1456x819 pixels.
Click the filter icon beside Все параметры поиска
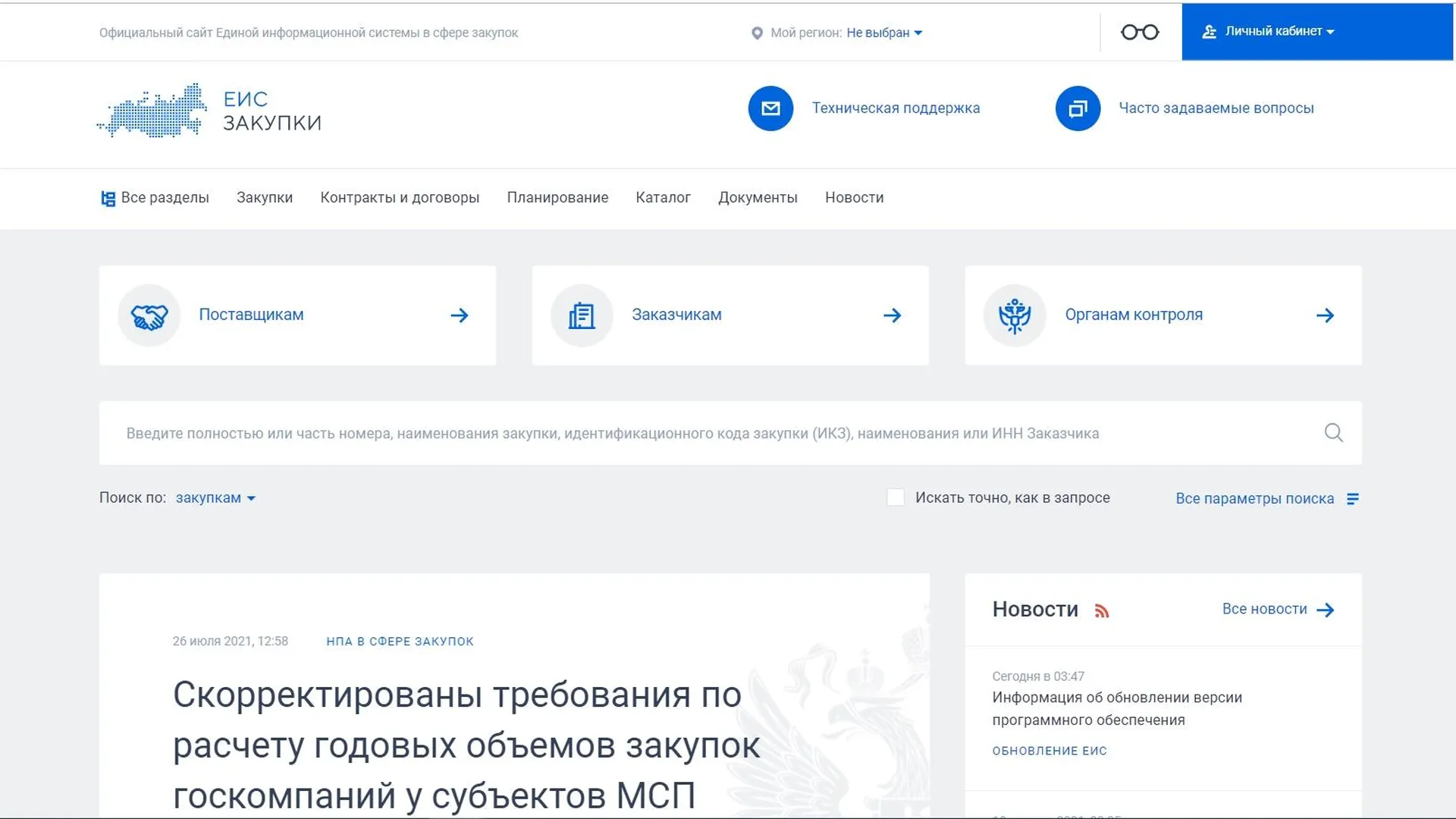[1353, 499]
